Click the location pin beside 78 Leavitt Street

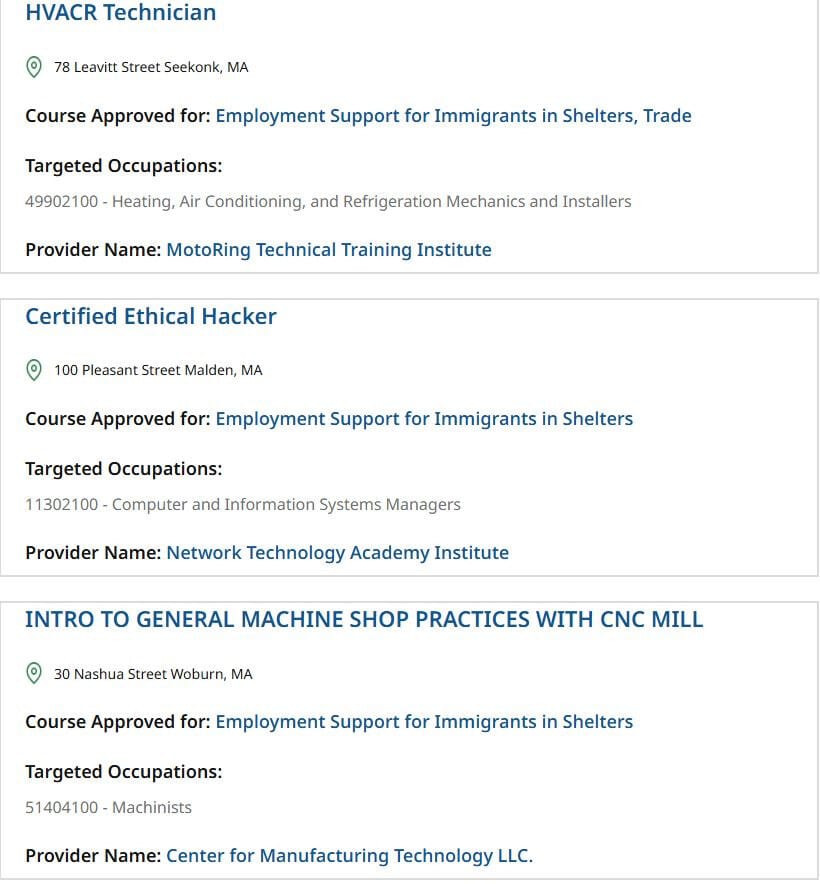pos(34,67)
